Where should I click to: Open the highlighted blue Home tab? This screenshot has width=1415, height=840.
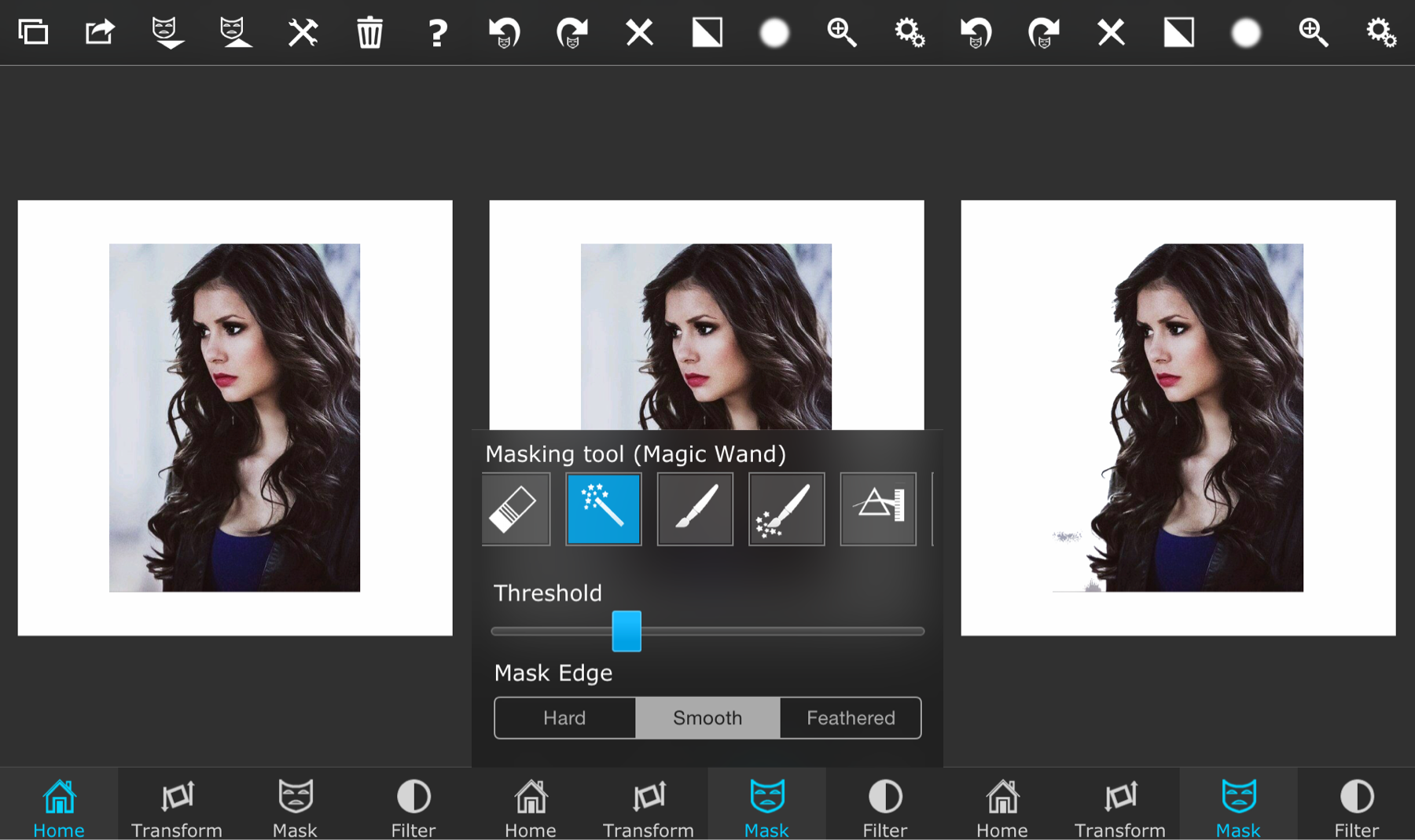(x=59, y=805)
